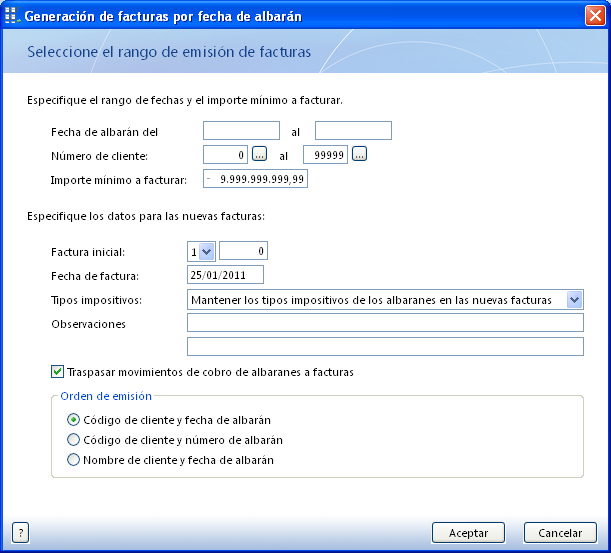This screenshot has width=611, height=553.
Task: Click the help question mark icon
Action: tap(21, 533)
